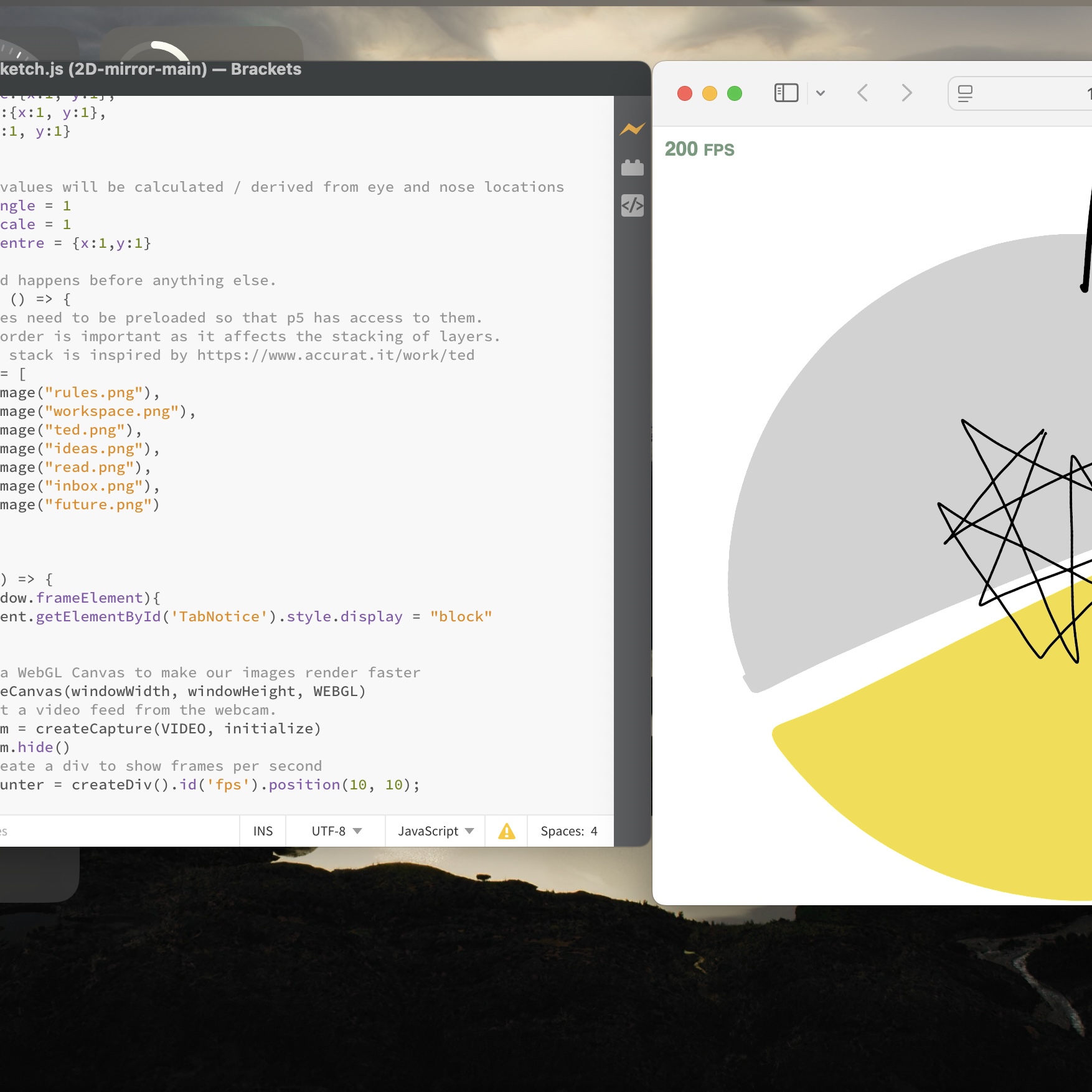Click the </> code overlay icon in Brackets sidebar
Image resolution: width=1092 pixels, height=1092 pixels.
pyautogui.click(x=633, y=206)
